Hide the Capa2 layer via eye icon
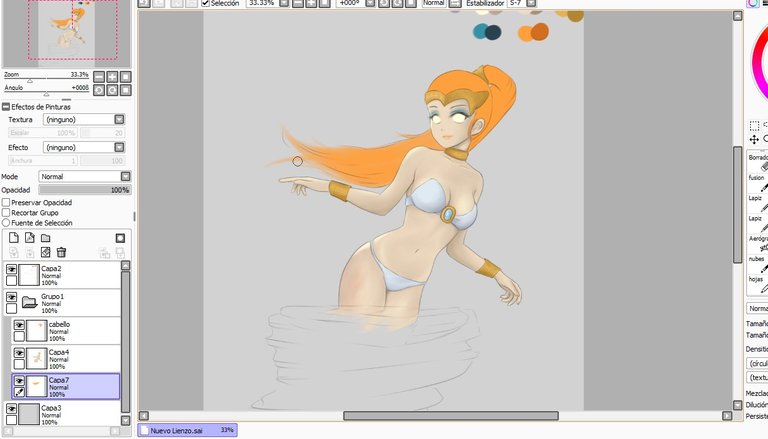The width and height of the screenshot is (768, 439). click(11, 269)
